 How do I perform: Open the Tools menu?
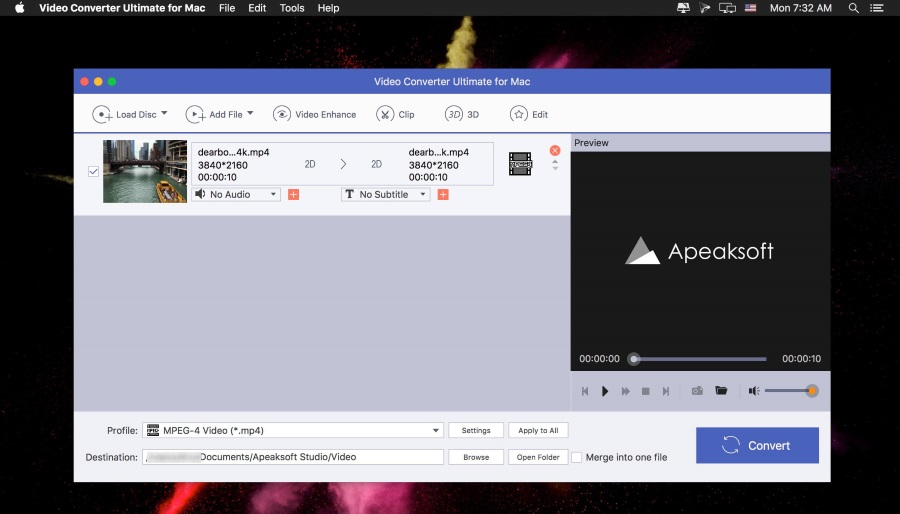292,8
